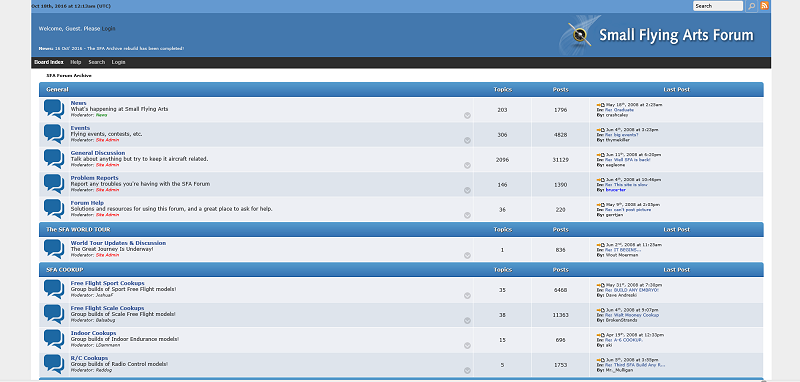Viewport: 800px width, 382px height.
Task: Click the R/C Cookups board bubble icon
Action: [x=54, y=365]
